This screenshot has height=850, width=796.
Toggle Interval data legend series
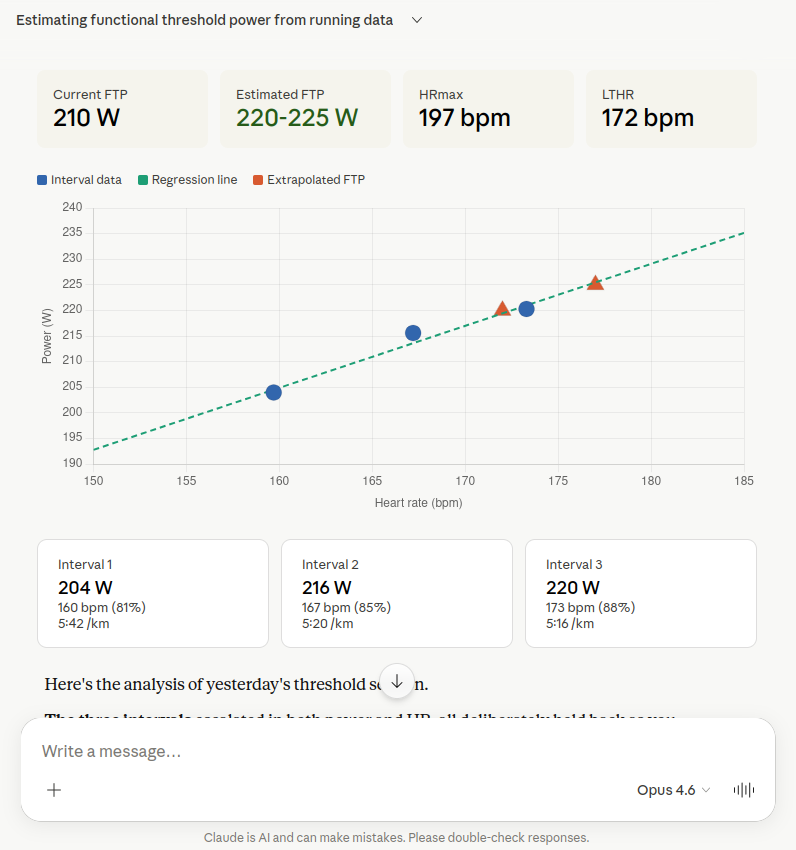pos(79,180)
